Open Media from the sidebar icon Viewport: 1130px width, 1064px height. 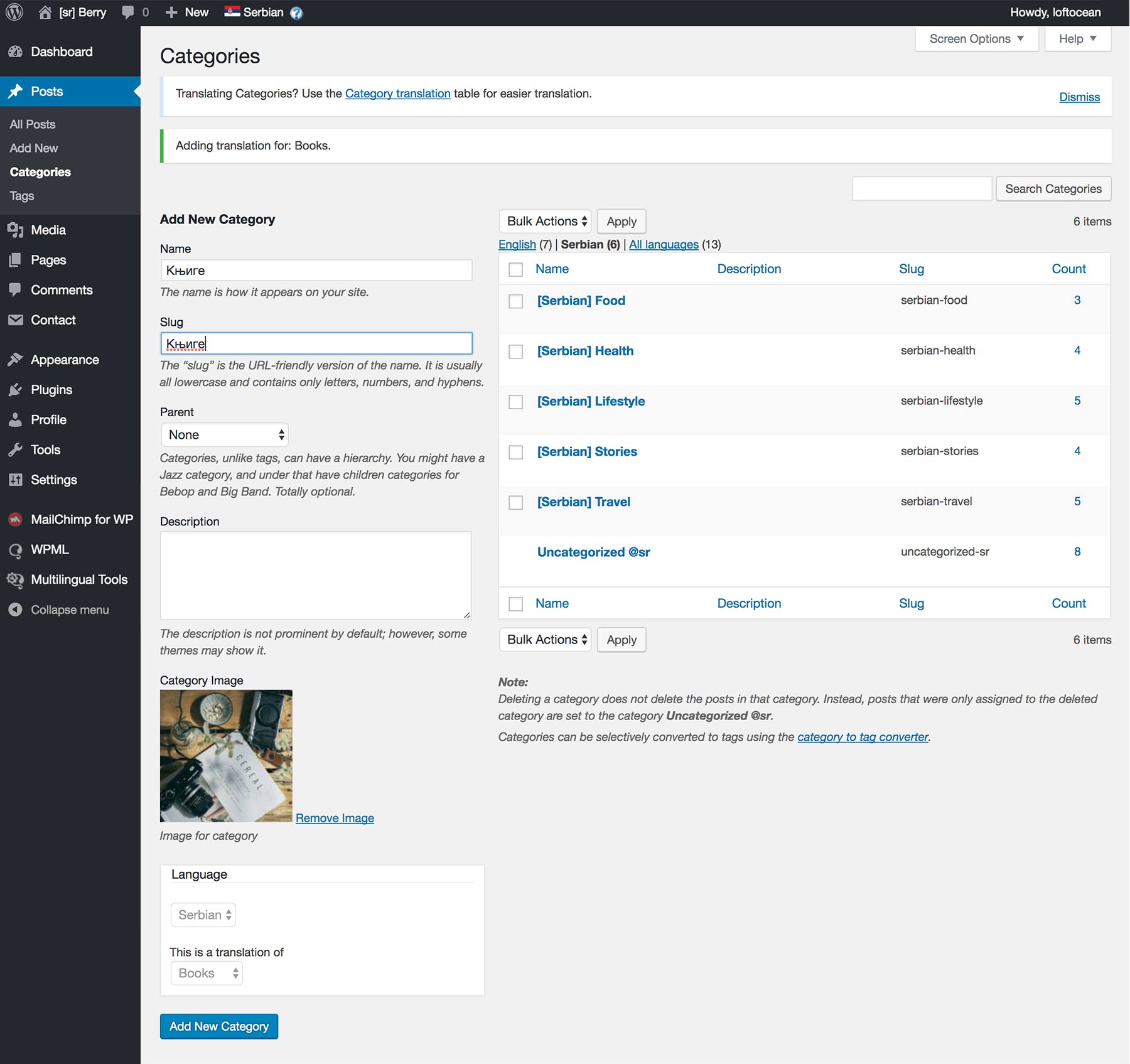point(16,230)
